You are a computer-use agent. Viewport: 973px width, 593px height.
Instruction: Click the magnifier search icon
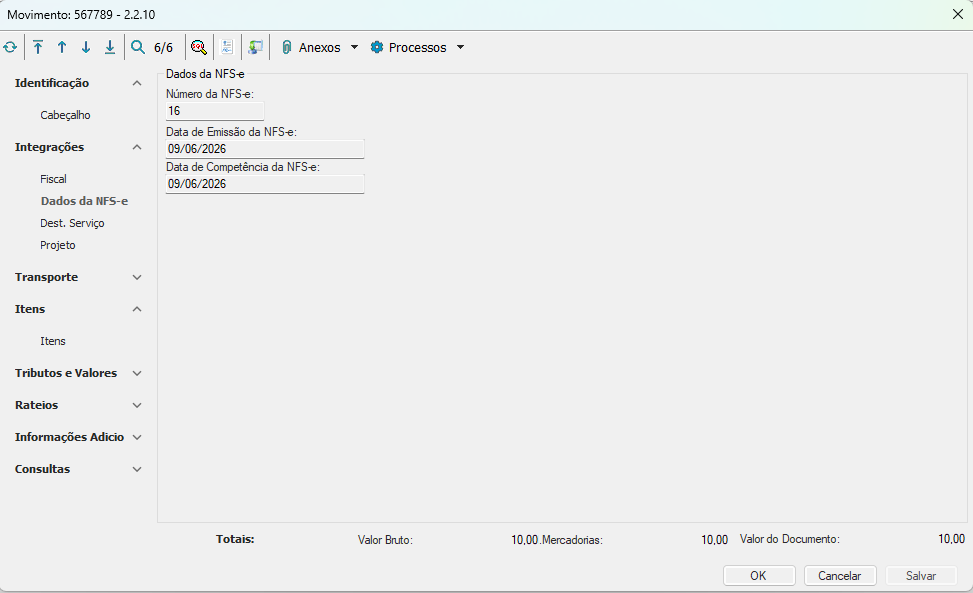(x=138, y=47)
